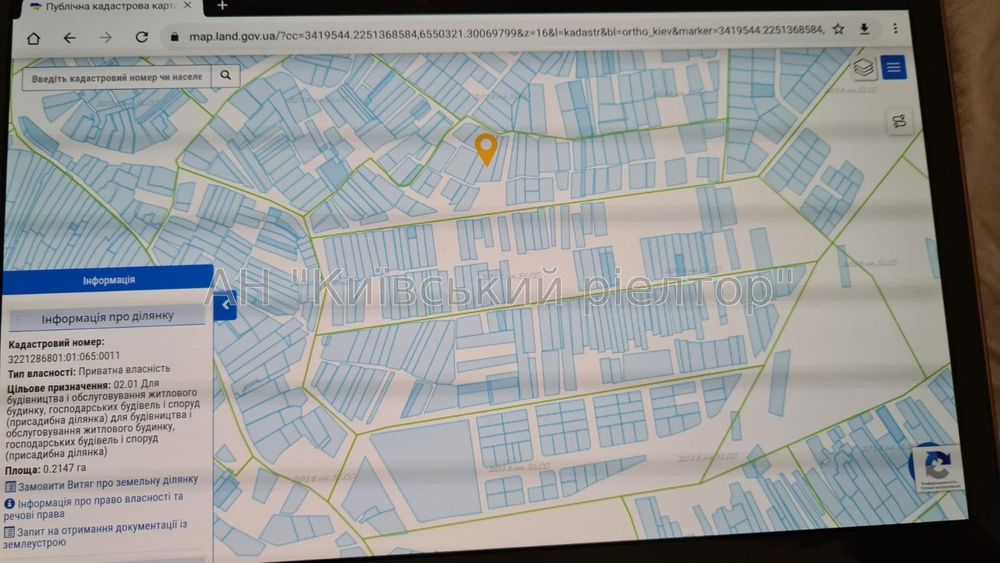
Task: Collapse the info panel with arrow button
Action: (x=225, y=305)
